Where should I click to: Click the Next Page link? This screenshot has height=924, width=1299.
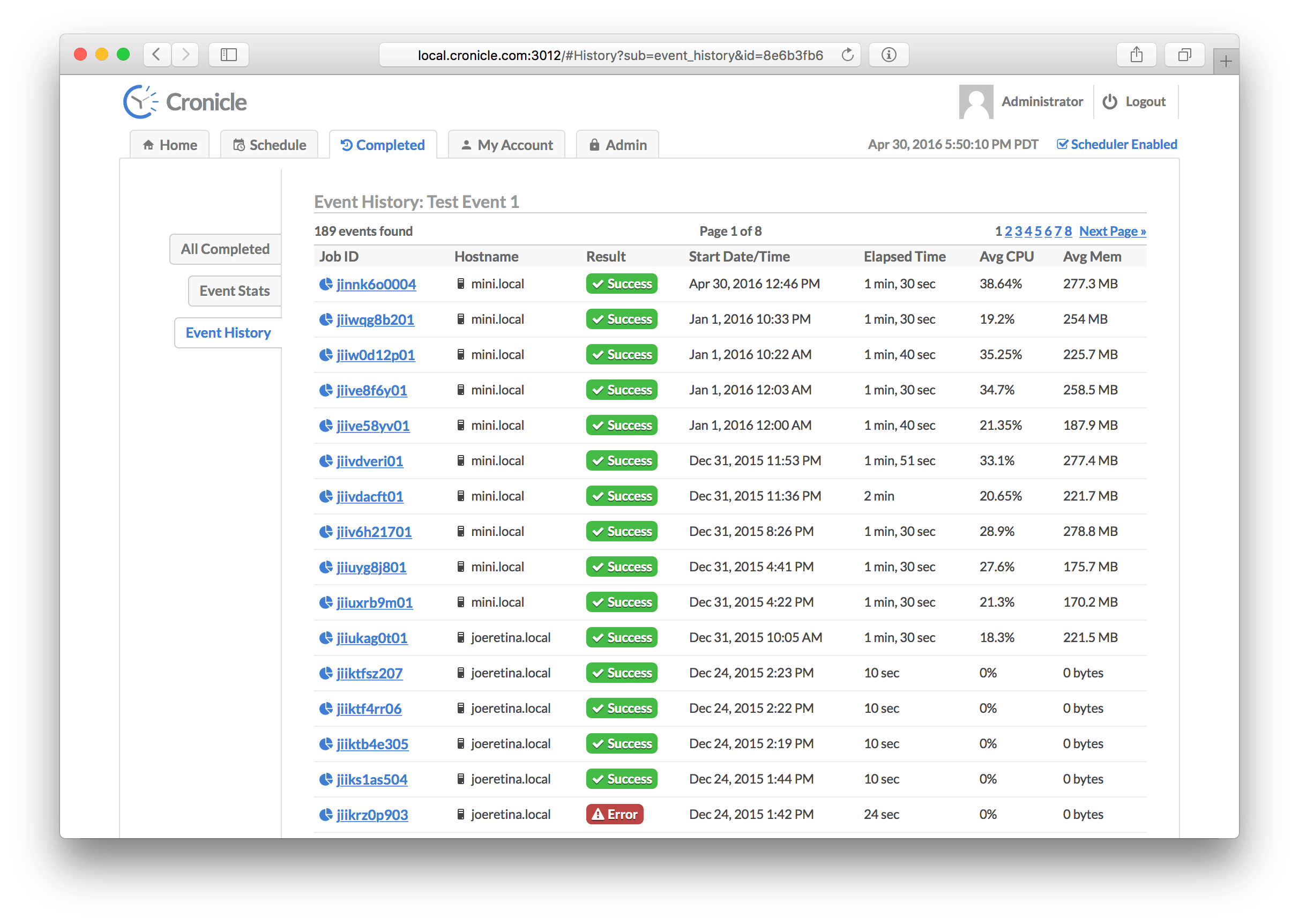coord(1112,231)
